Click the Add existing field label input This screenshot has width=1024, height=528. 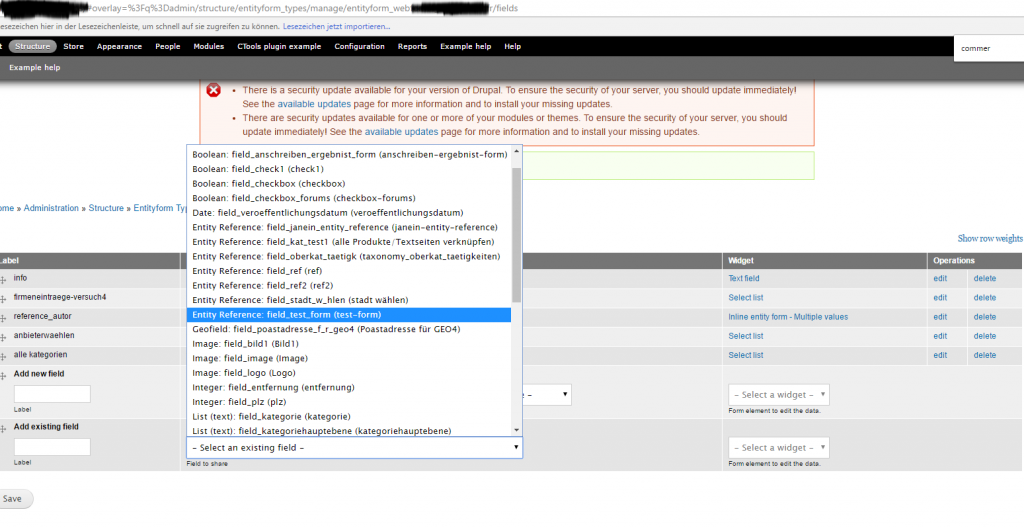tap(52, 447)
